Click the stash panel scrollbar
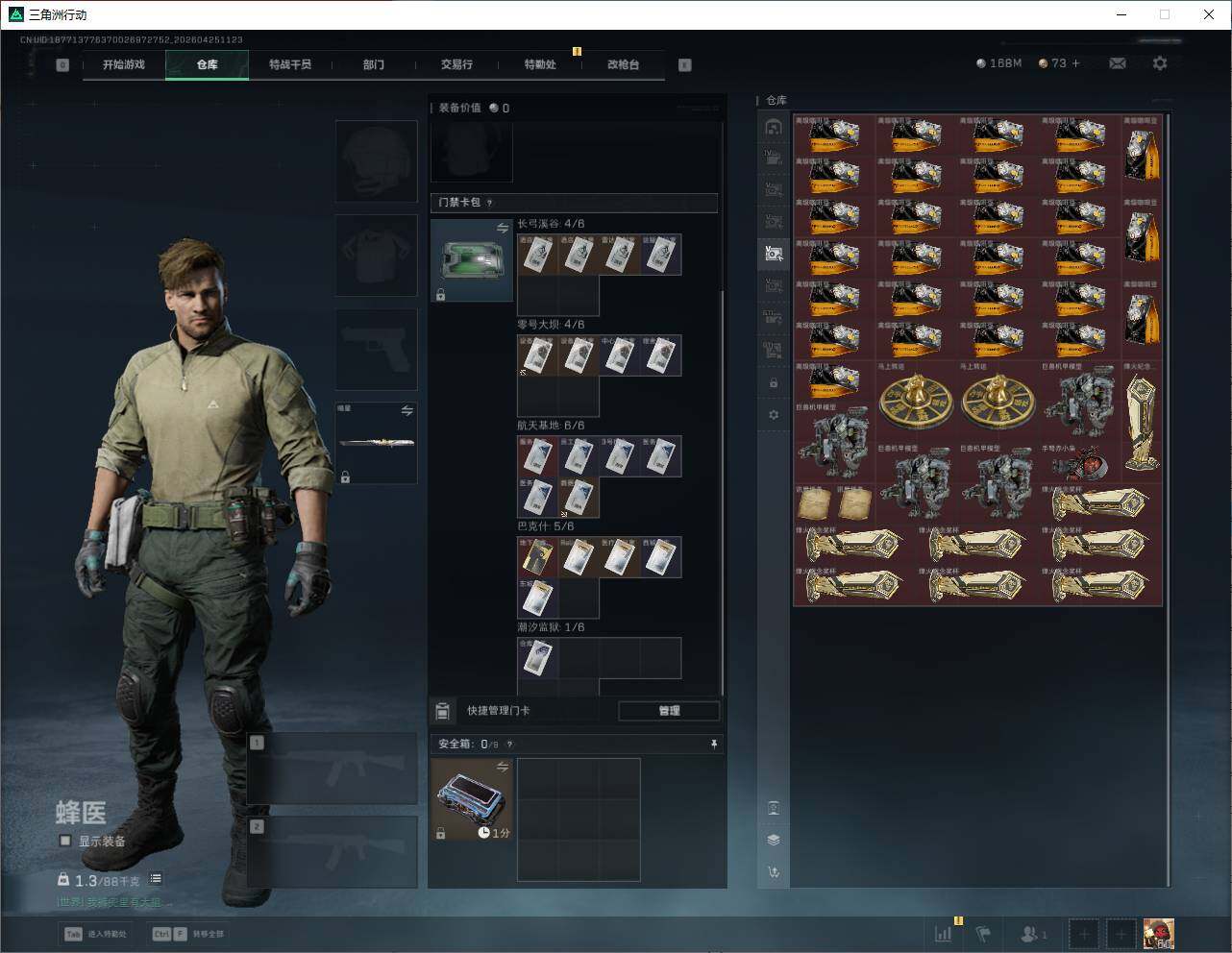1232x953 pixels. (1169, 500)
